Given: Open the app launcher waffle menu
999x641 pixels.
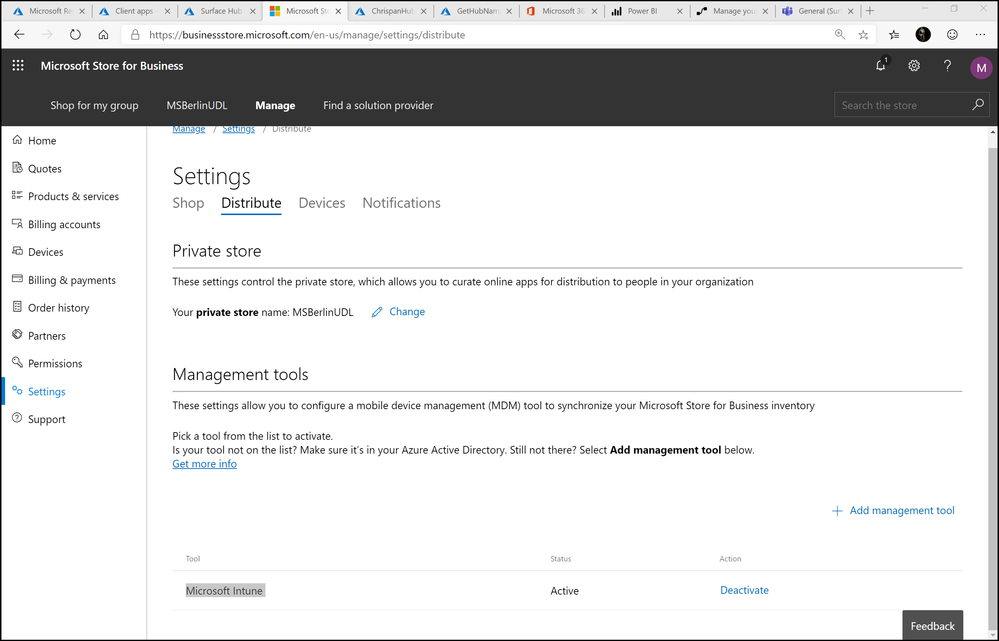Looking at the screenshot, I should click(18, 66).
